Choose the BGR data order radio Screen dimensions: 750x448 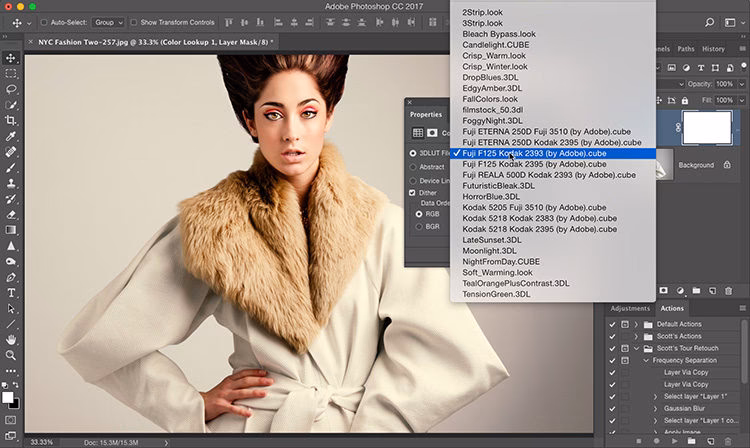(x=419, y=227)
